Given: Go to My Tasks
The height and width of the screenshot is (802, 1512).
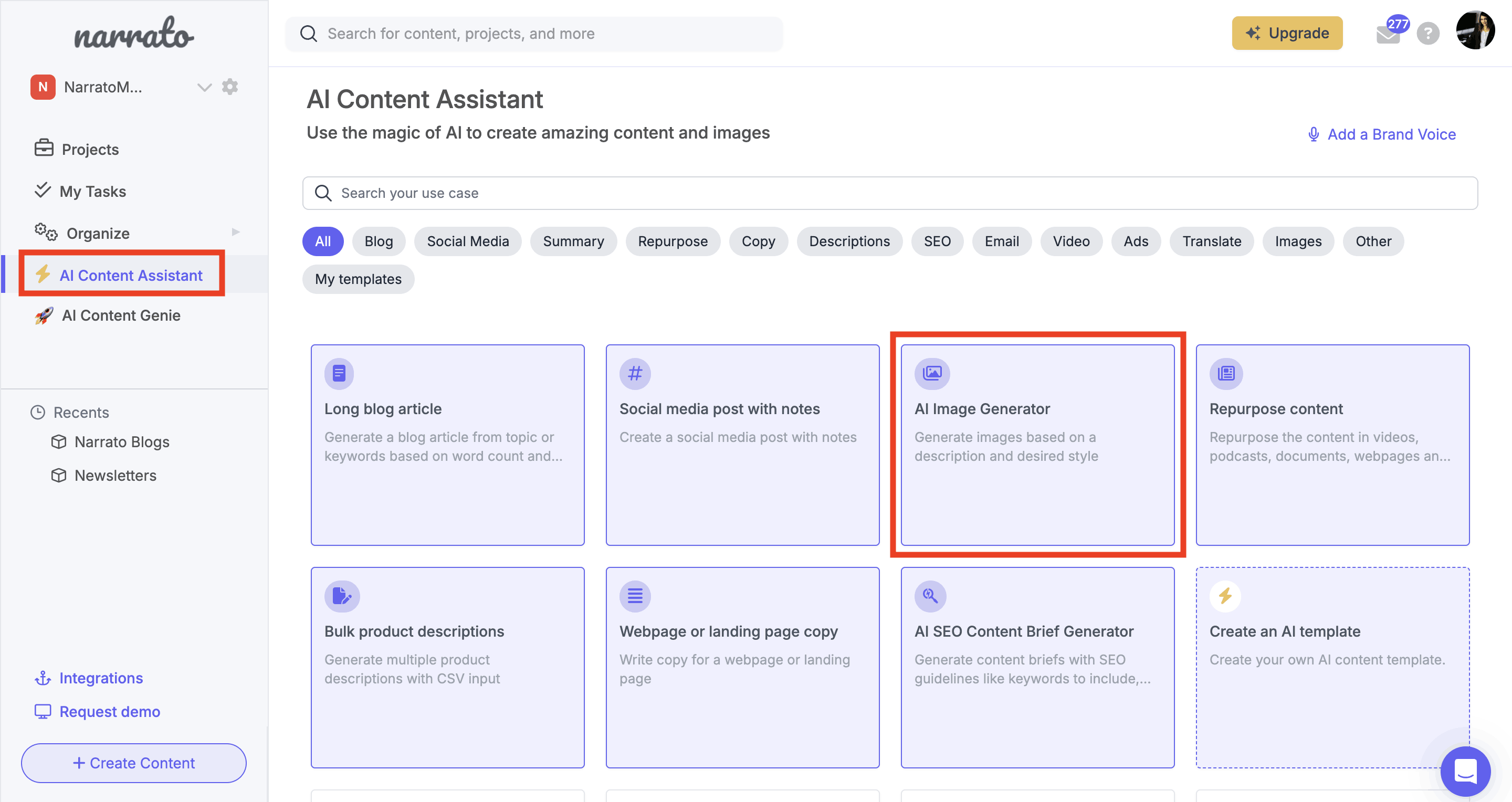Looking at the screenshot, I should coord(93,191).
